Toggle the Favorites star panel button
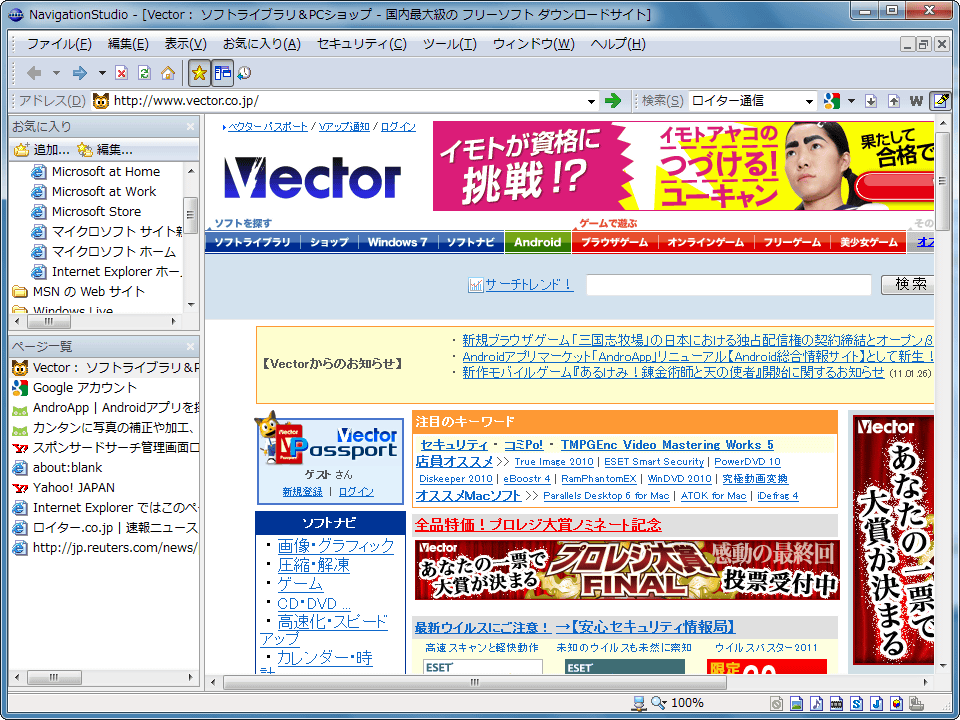 [x=199, y=73]
